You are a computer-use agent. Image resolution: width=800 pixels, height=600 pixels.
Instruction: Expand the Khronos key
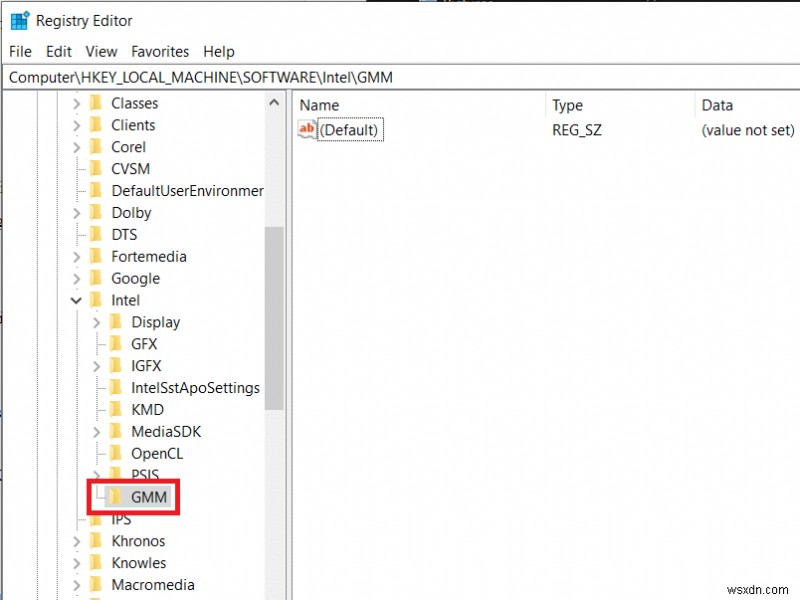point(77,541)
